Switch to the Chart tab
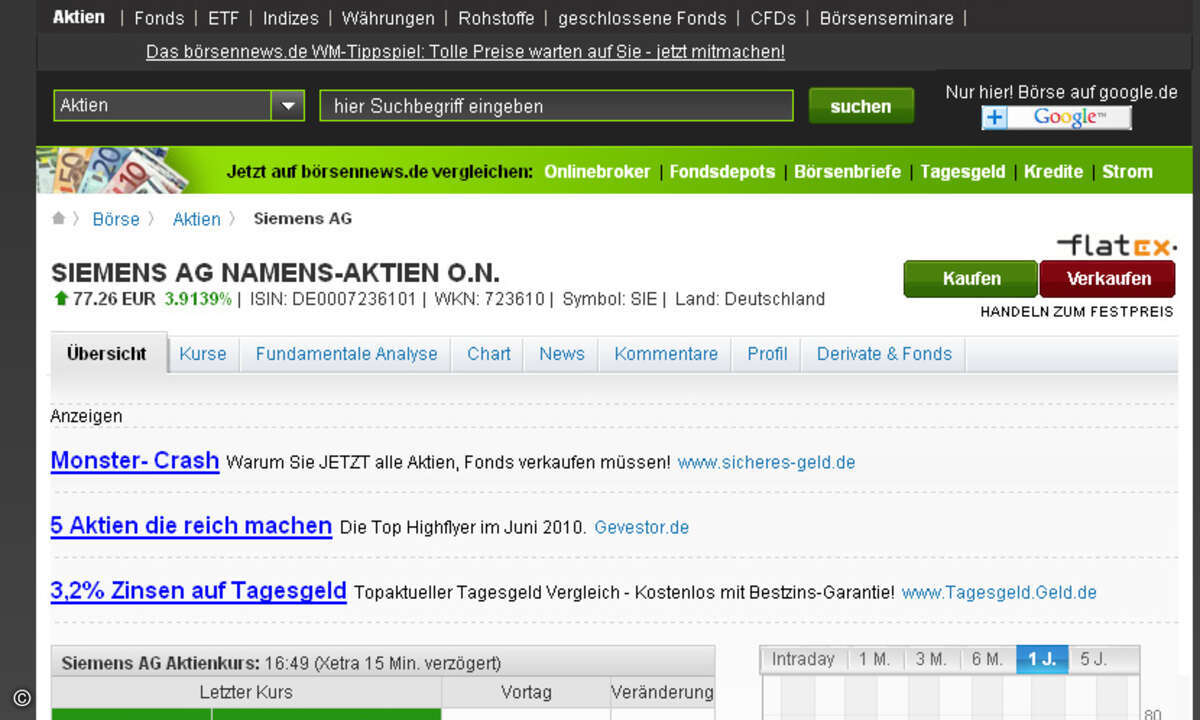Image resolution: width=1200 pixels, height=720 pixels. click(489, 354)
